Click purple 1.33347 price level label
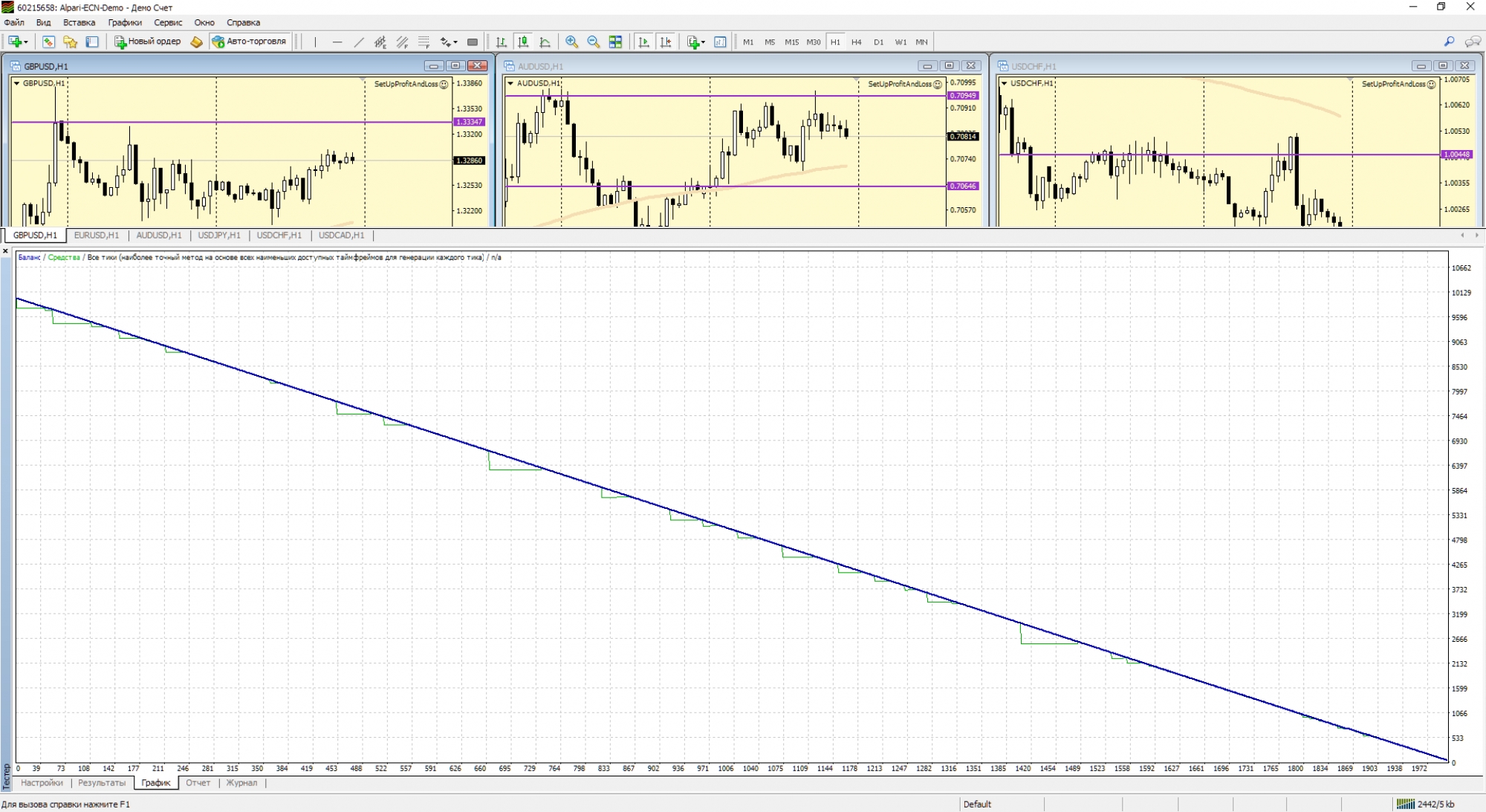The image size is (1486, 812). click(469, 122)
